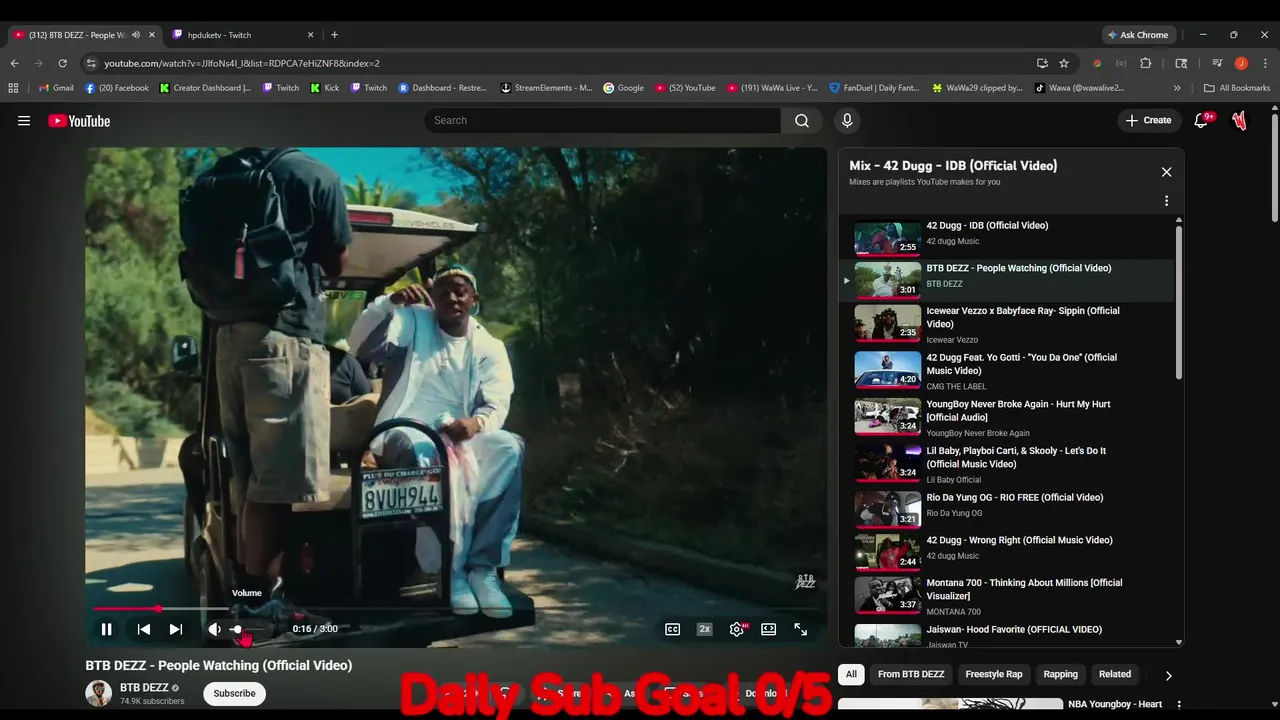1280x720 pixels.
Task: Click the Subscribe button
Action: click(x=234, y=693)
